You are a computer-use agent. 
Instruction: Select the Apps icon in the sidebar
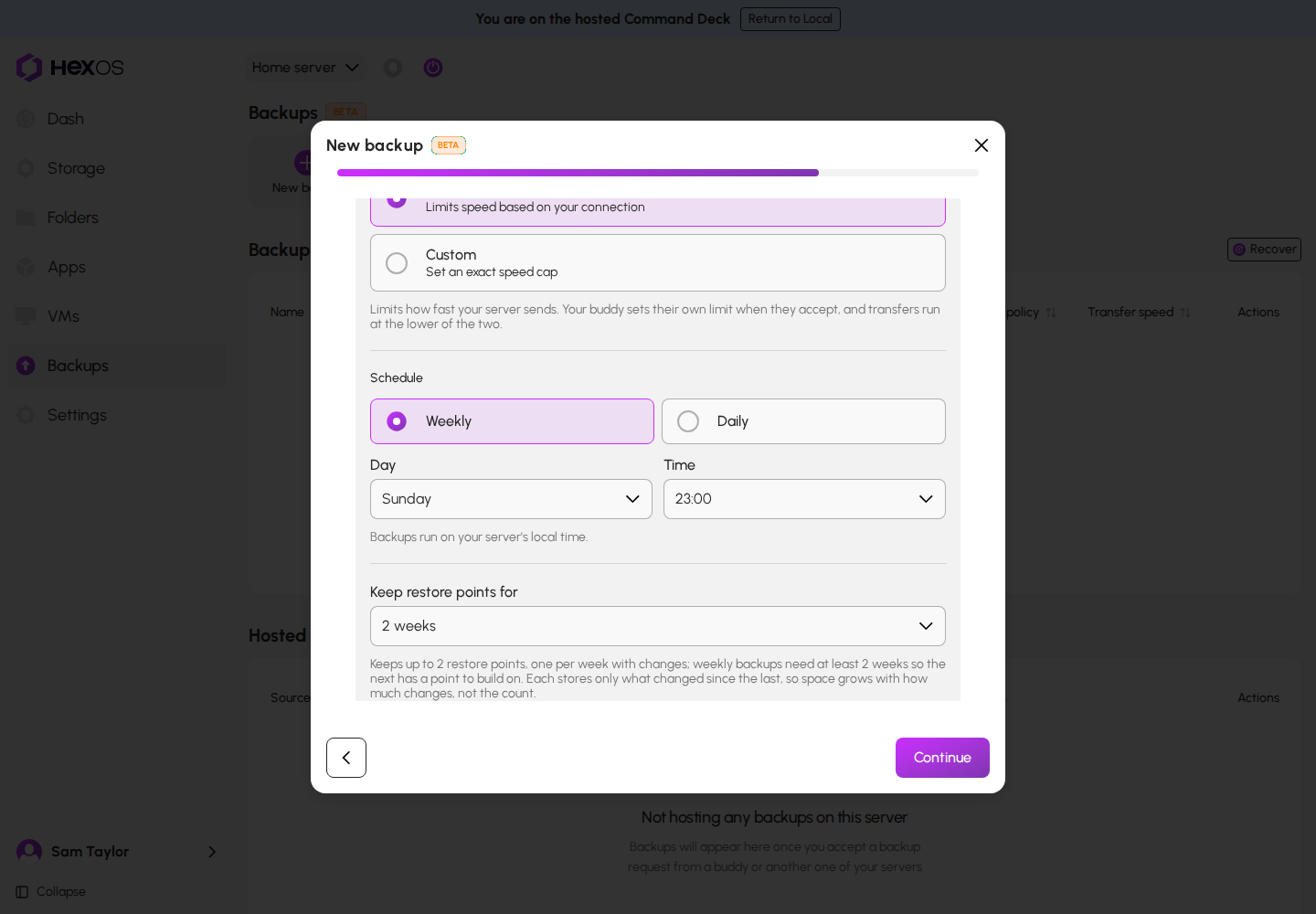[x=26, y=267]
